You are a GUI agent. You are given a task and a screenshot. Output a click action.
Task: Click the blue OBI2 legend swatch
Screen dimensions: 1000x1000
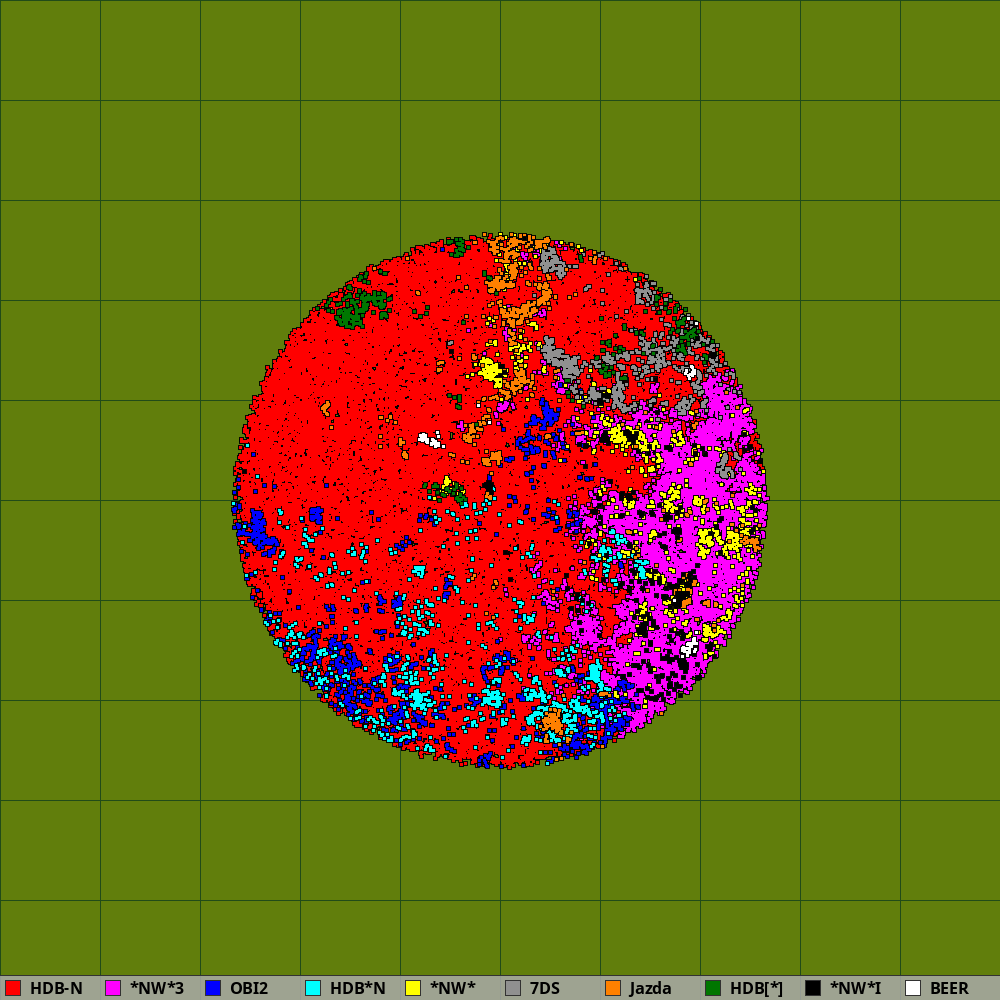tap(213, 988)
